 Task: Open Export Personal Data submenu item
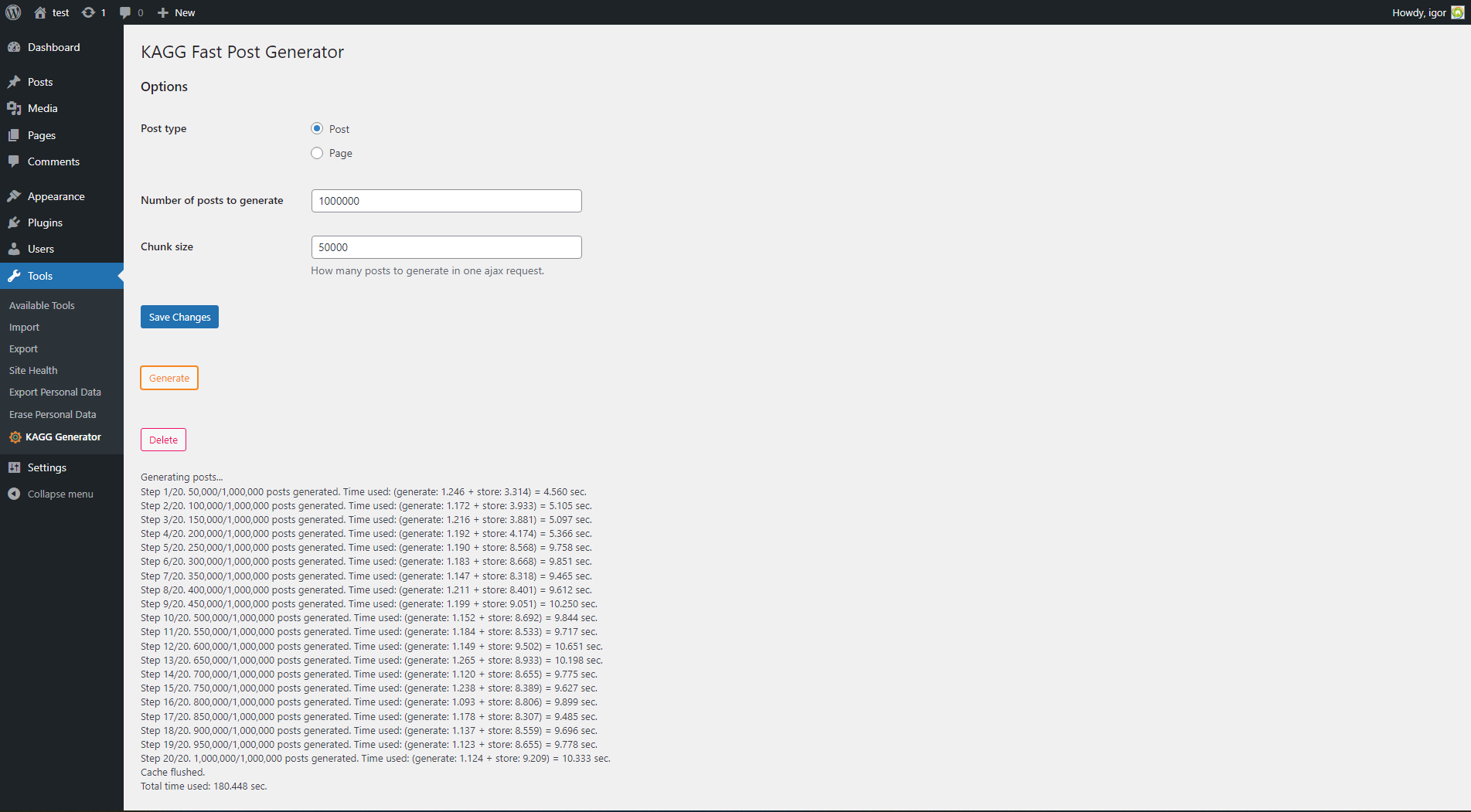click(55, 392)
